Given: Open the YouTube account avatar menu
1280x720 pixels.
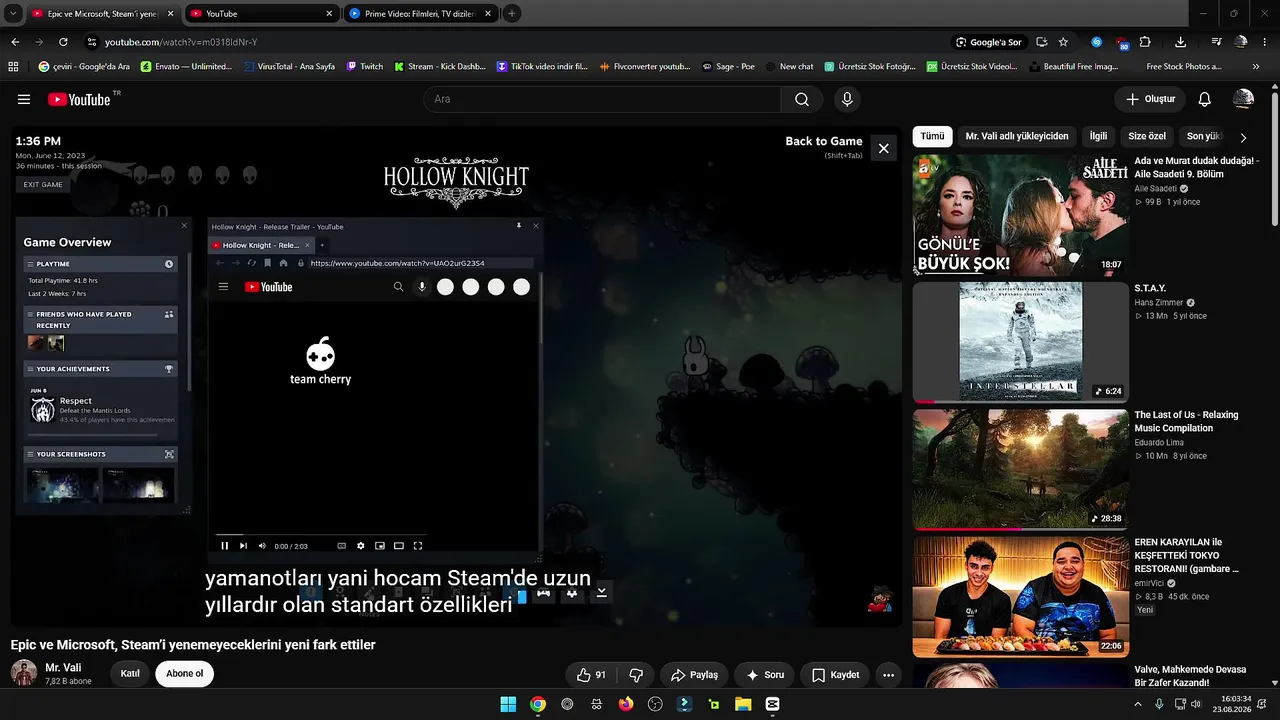Looking at the screenshot, I should (x=1243, y=99).
